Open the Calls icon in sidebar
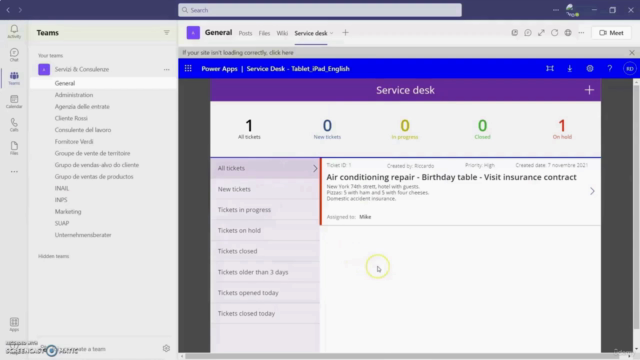Viewport: 640px width, 360px height. click(x=14, y=124)
